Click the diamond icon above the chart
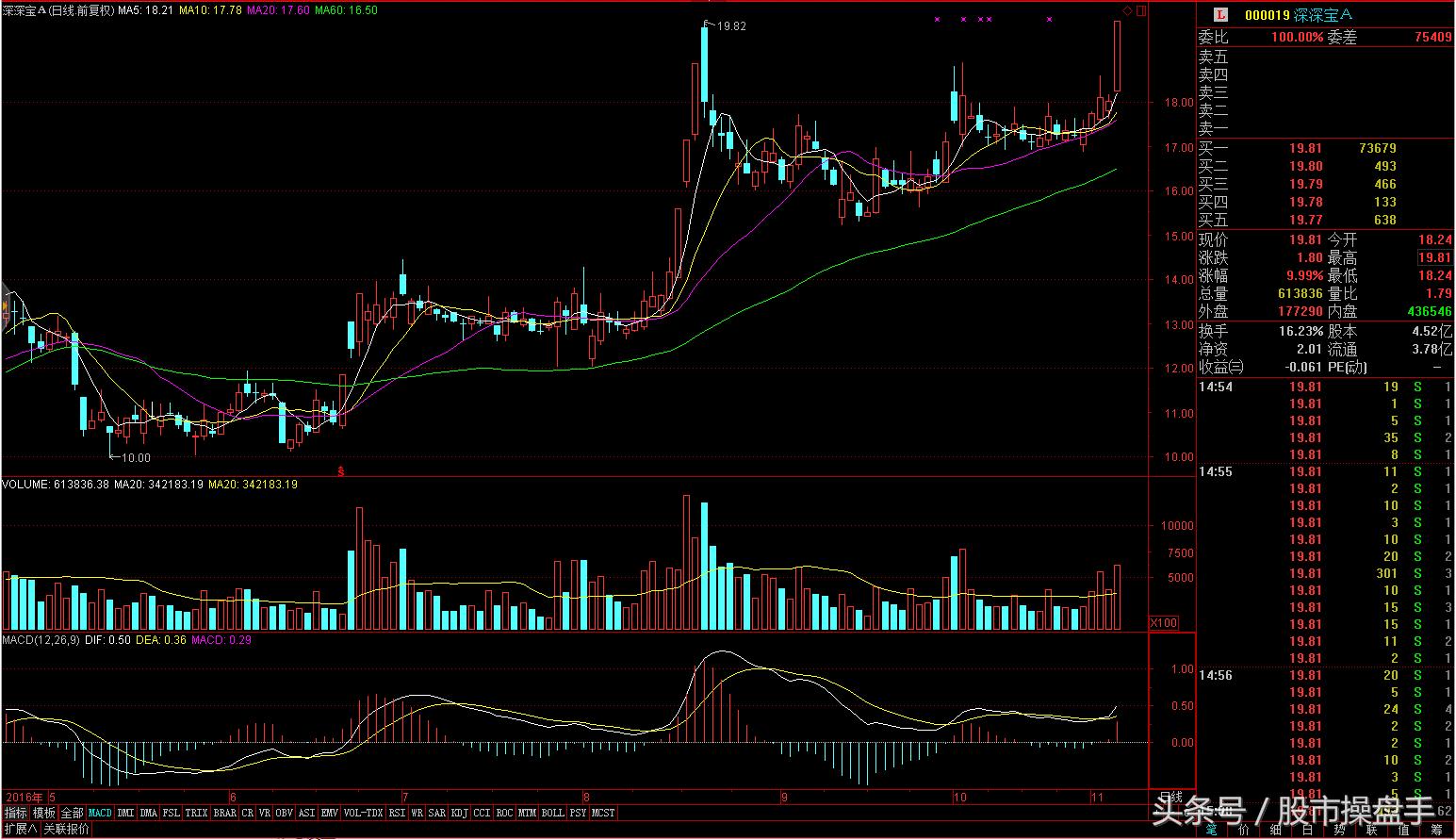This screenshot has width=1456, height=840. pyautogui.click(x=1127, y=10)
